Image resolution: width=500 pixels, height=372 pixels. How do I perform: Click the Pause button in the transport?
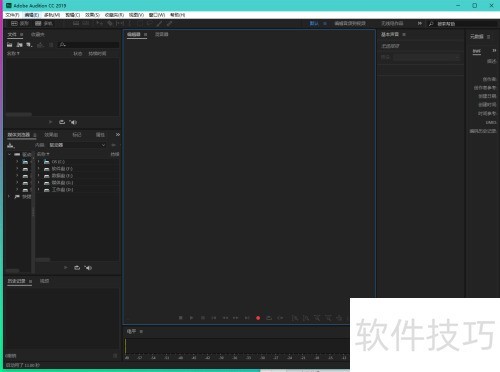(203, 318)
